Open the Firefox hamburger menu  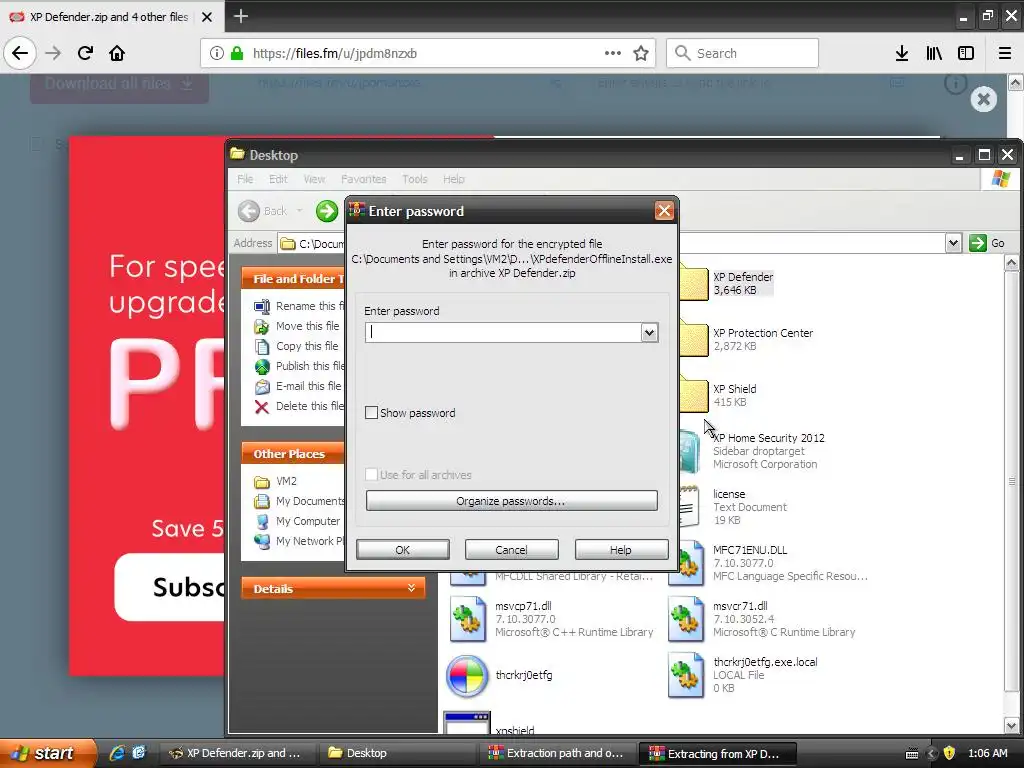[x=1005, y=53]
